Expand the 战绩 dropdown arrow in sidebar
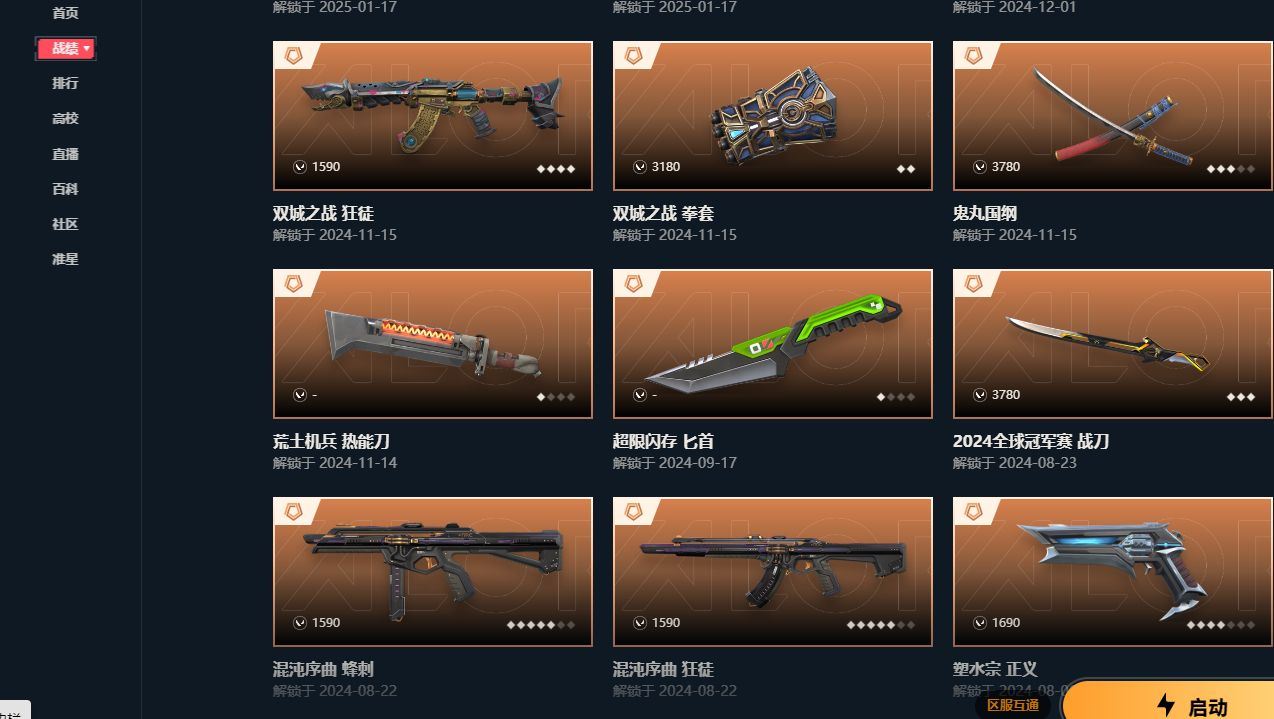Viewport: 1274px width, 719px height. tap(87, 48)
